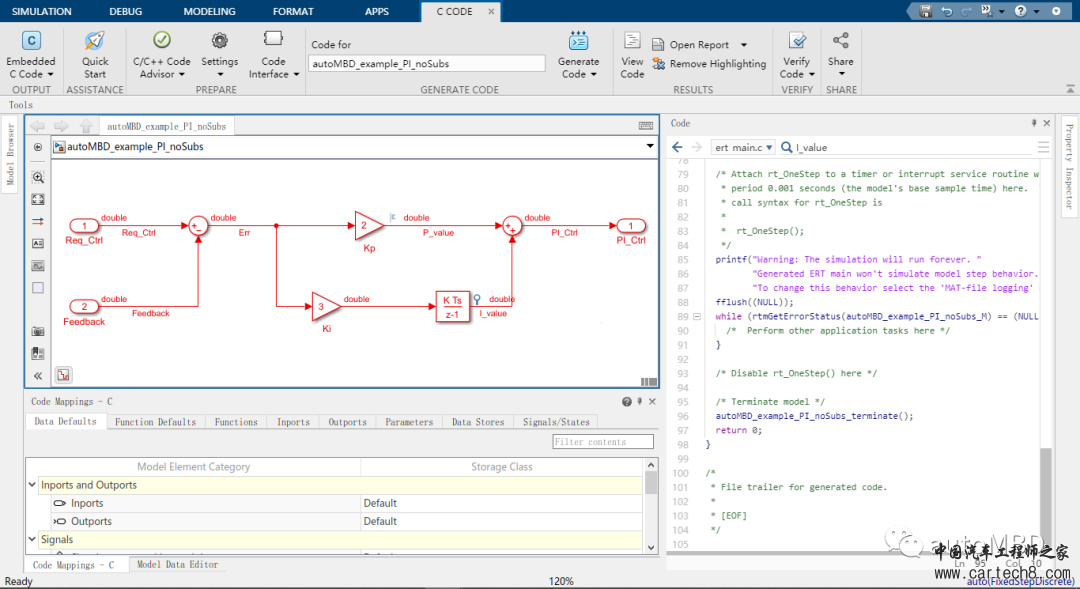Collapse the Signals category
This screenshot has height=589, width=1080.
tap(32, 539)
